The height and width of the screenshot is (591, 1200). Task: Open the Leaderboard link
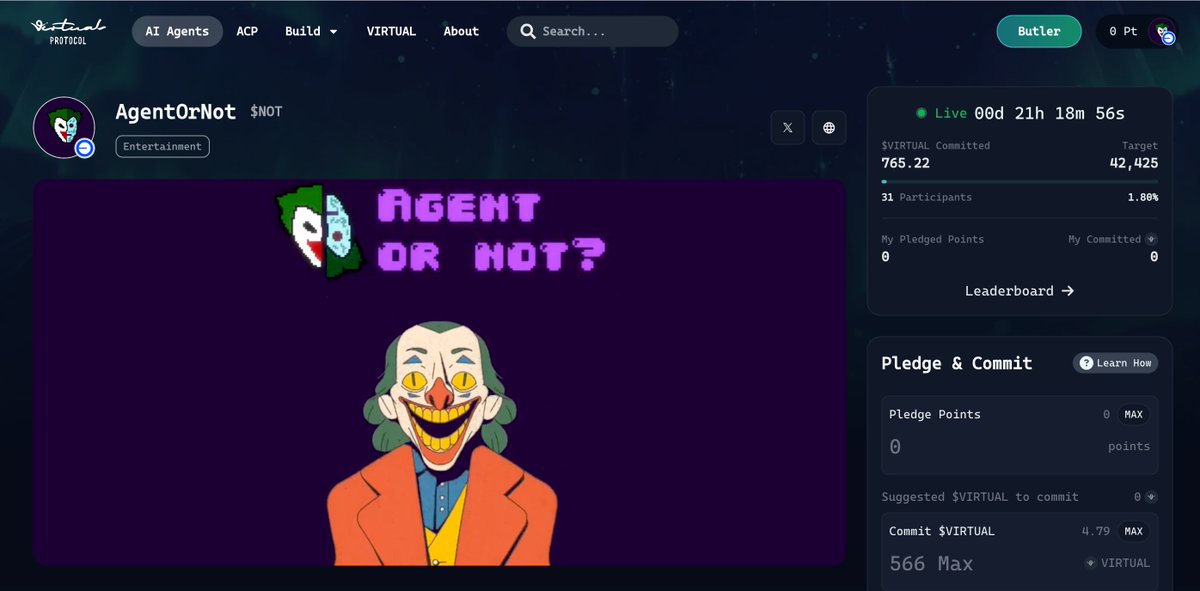tap(1019, 291)
